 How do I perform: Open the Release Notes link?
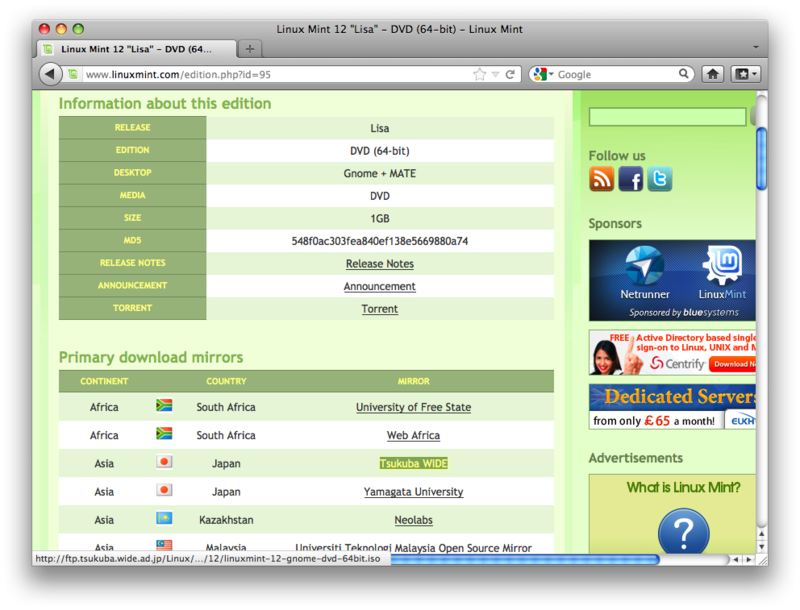pos(380,264)
